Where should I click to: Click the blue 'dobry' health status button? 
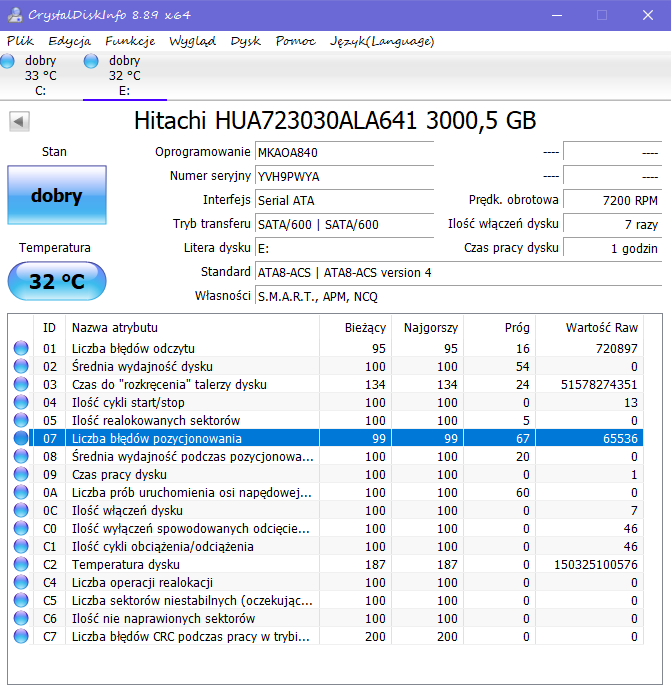pos(57,195)
